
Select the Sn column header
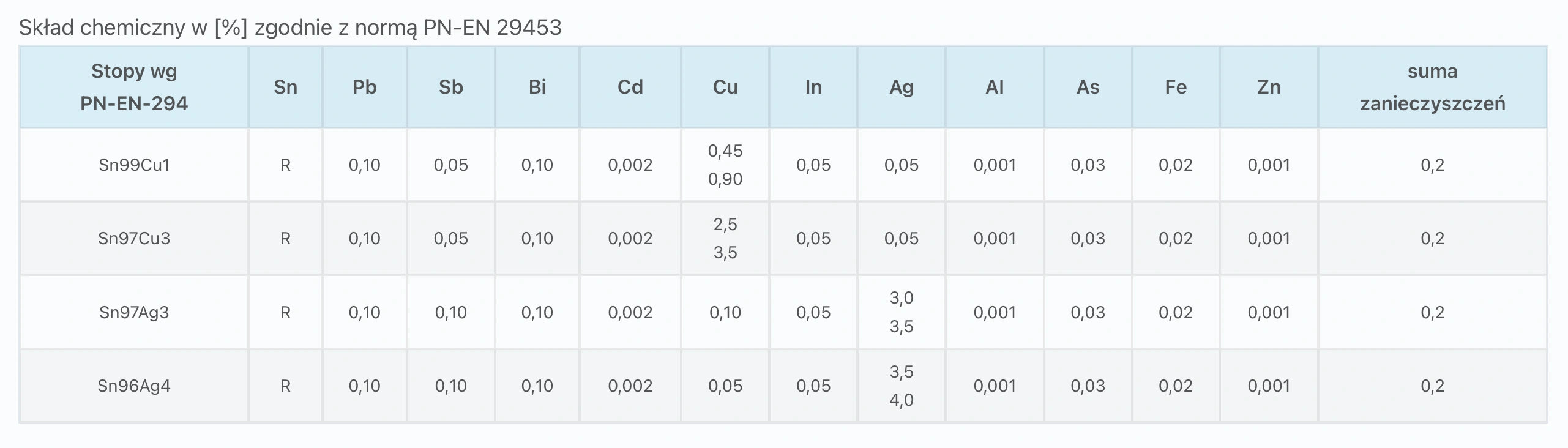point(285,87)
